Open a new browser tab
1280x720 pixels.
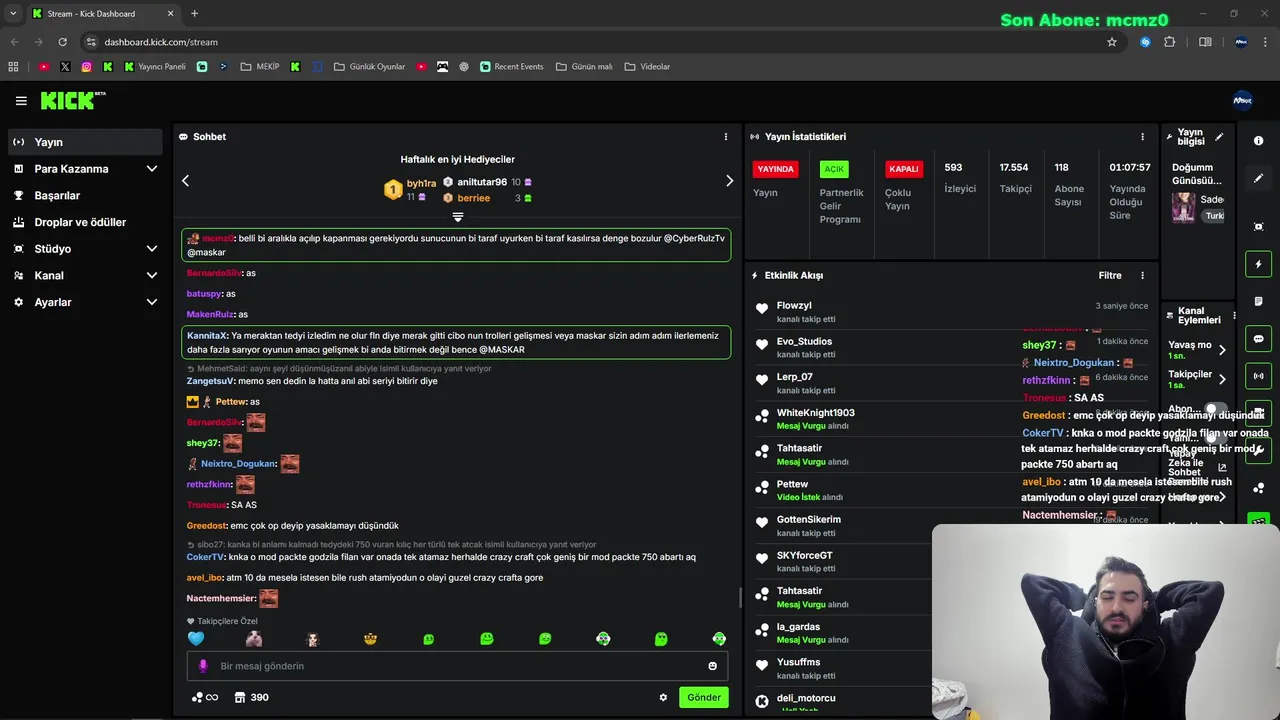pyautogui.click(x=194, y=14)
